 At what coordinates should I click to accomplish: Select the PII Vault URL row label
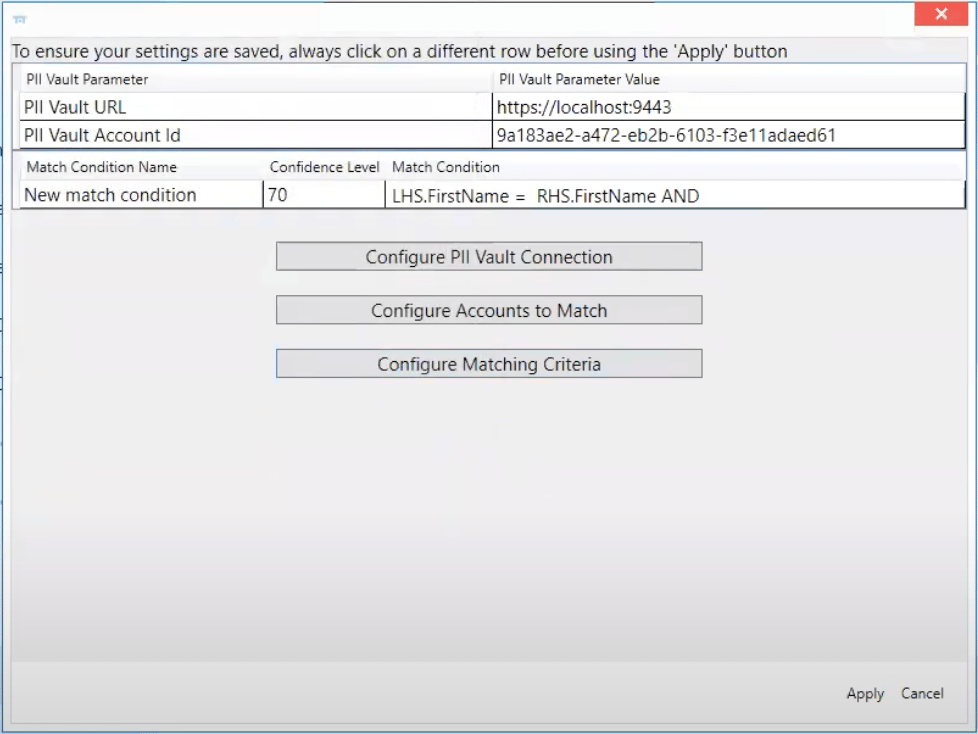click(256, 107)
